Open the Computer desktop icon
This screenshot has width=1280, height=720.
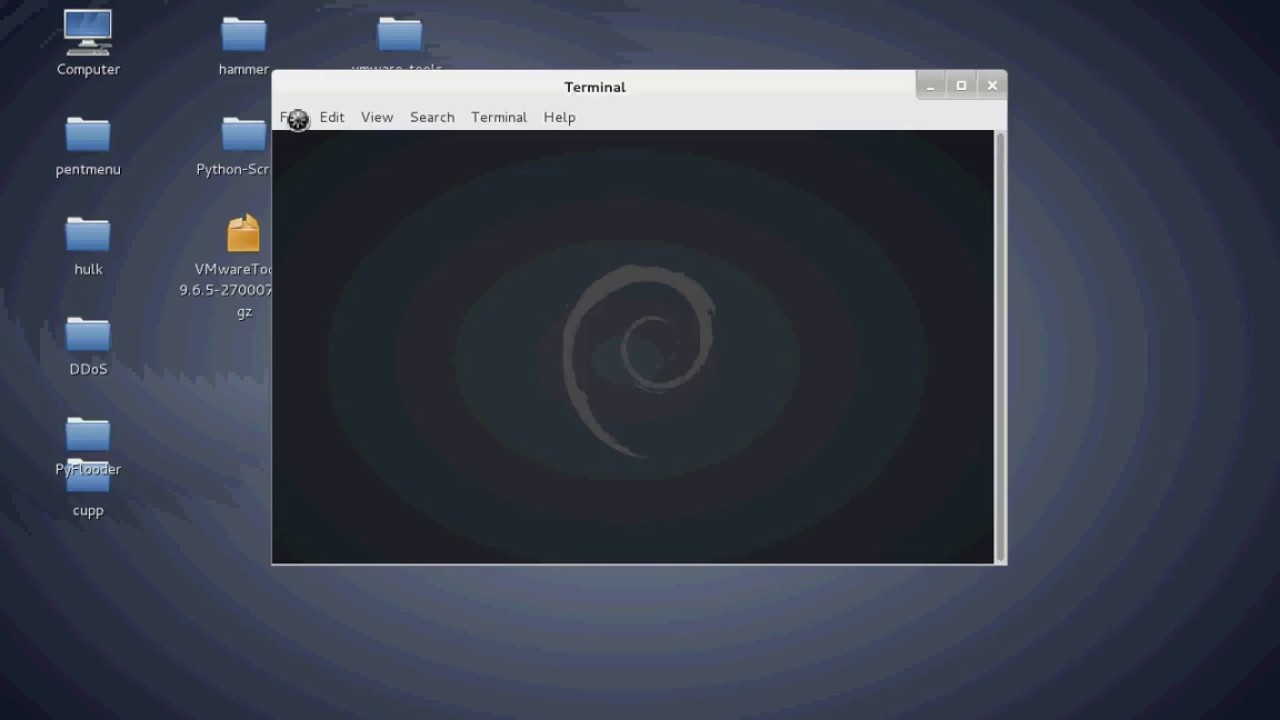(88, 34)
